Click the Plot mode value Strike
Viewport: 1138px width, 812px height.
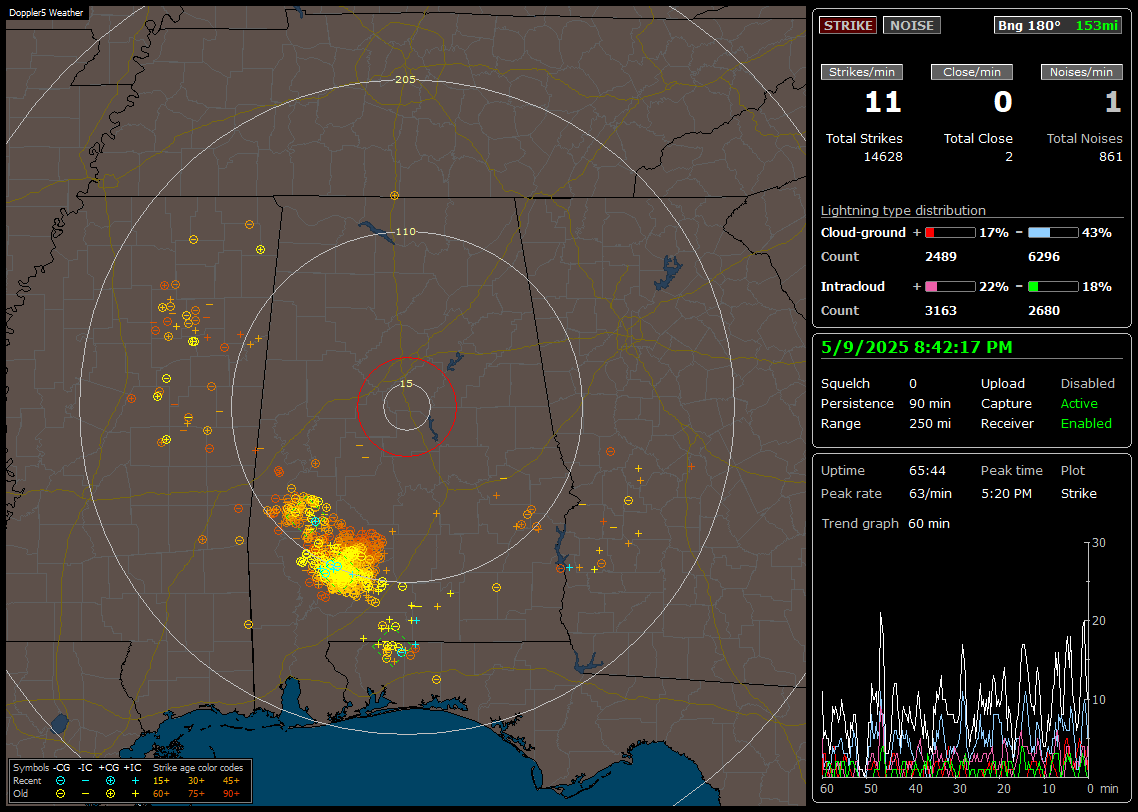[x=1078, y=493]
